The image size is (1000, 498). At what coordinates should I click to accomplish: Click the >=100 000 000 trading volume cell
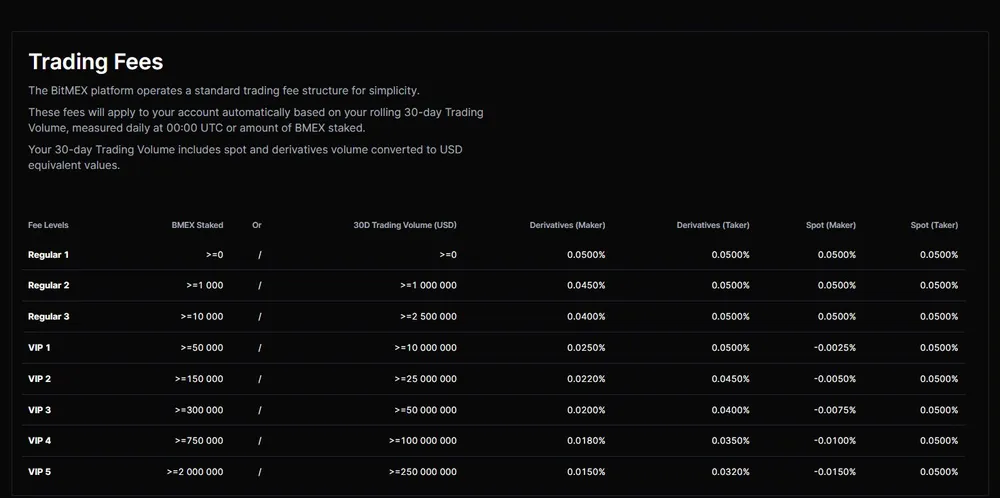pos(423,441)
